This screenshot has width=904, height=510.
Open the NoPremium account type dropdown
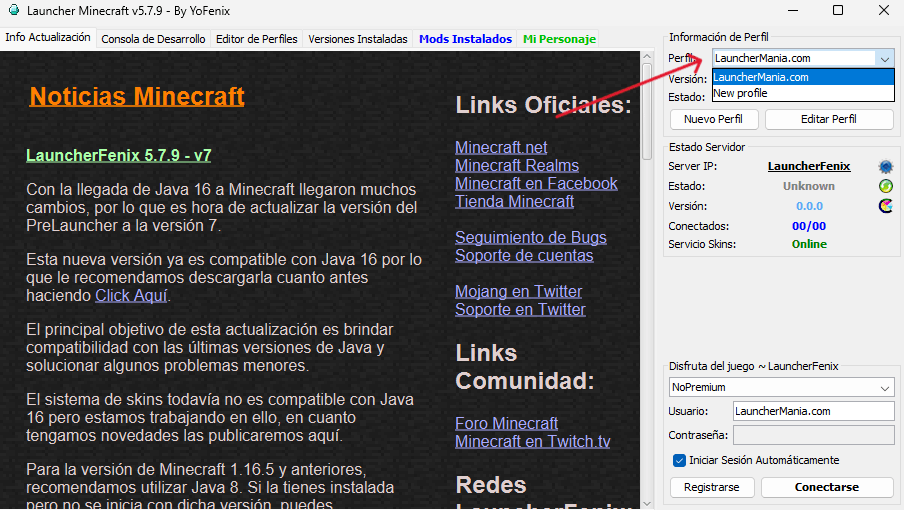pos(781,387)
